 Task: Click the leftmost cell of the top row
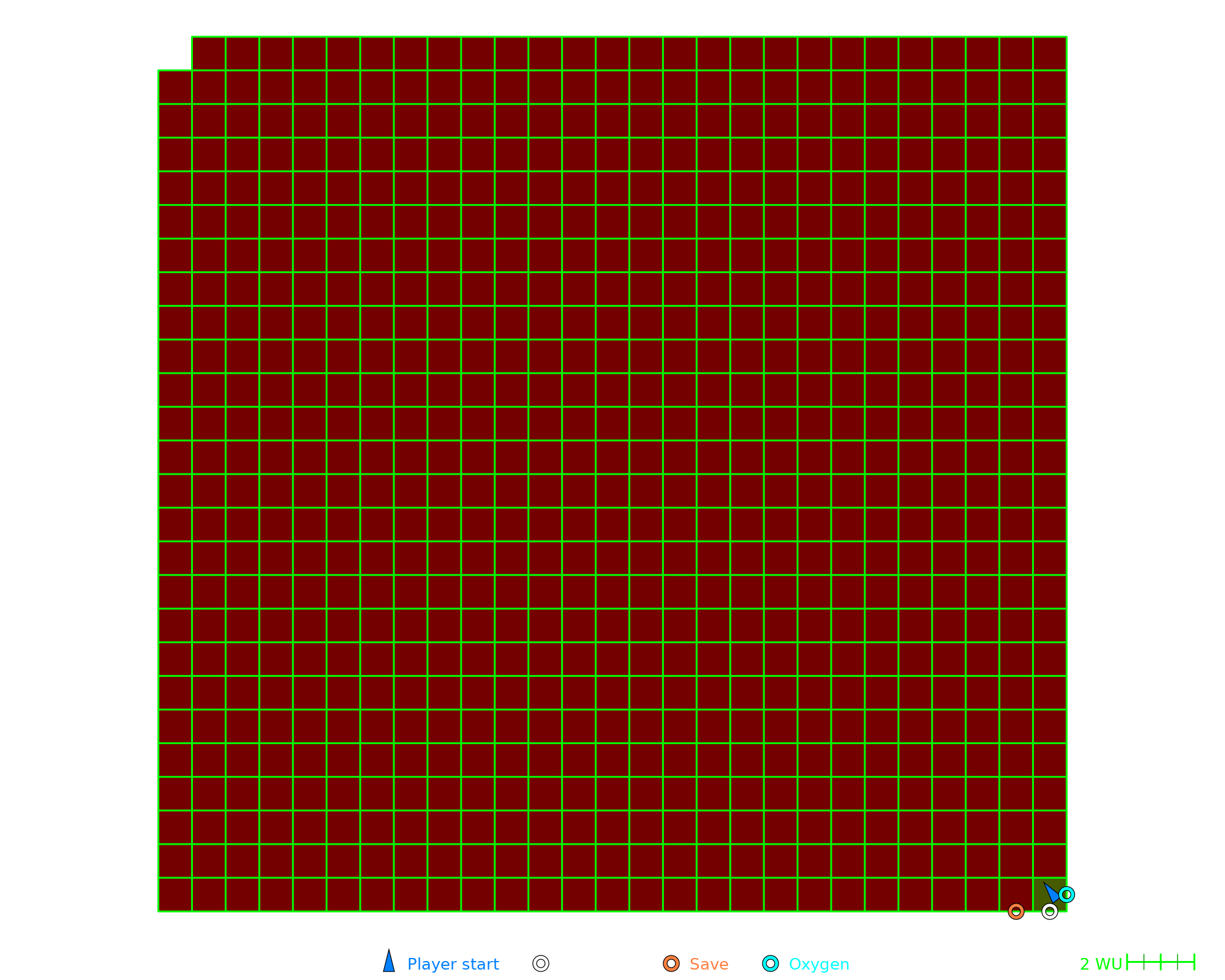pos(209,53)
